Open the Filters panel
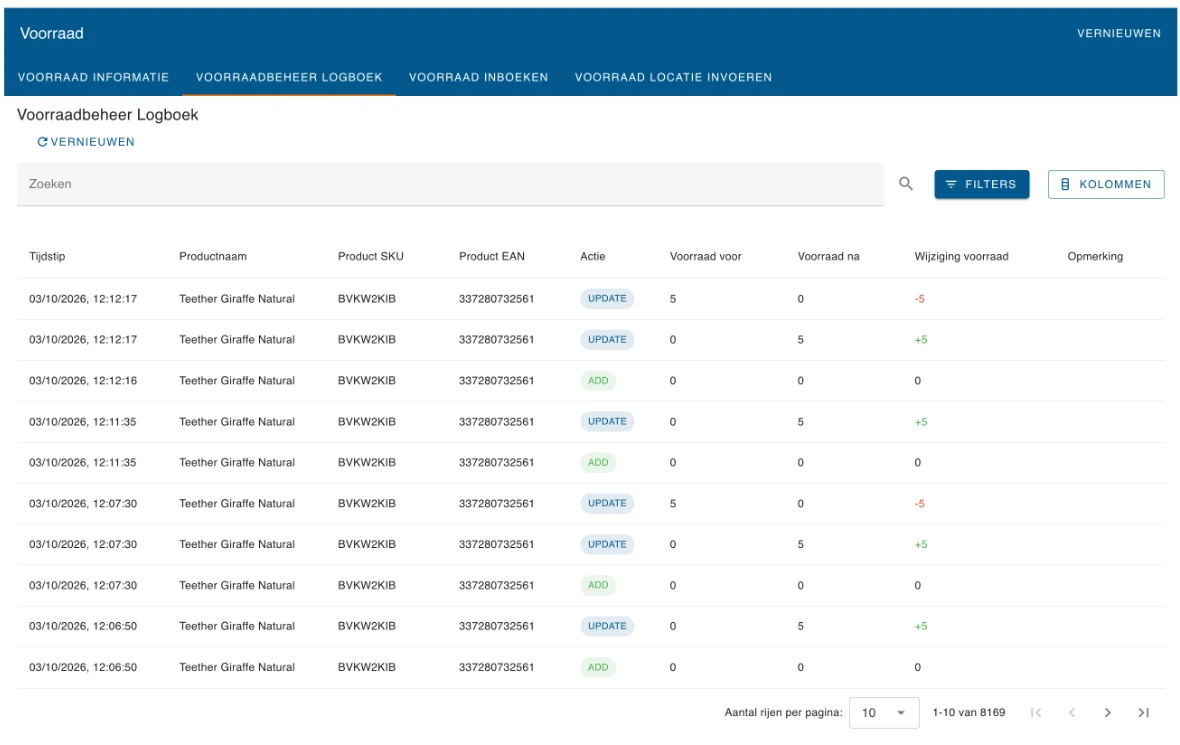1180x745 pixels. tap(981, 184)
